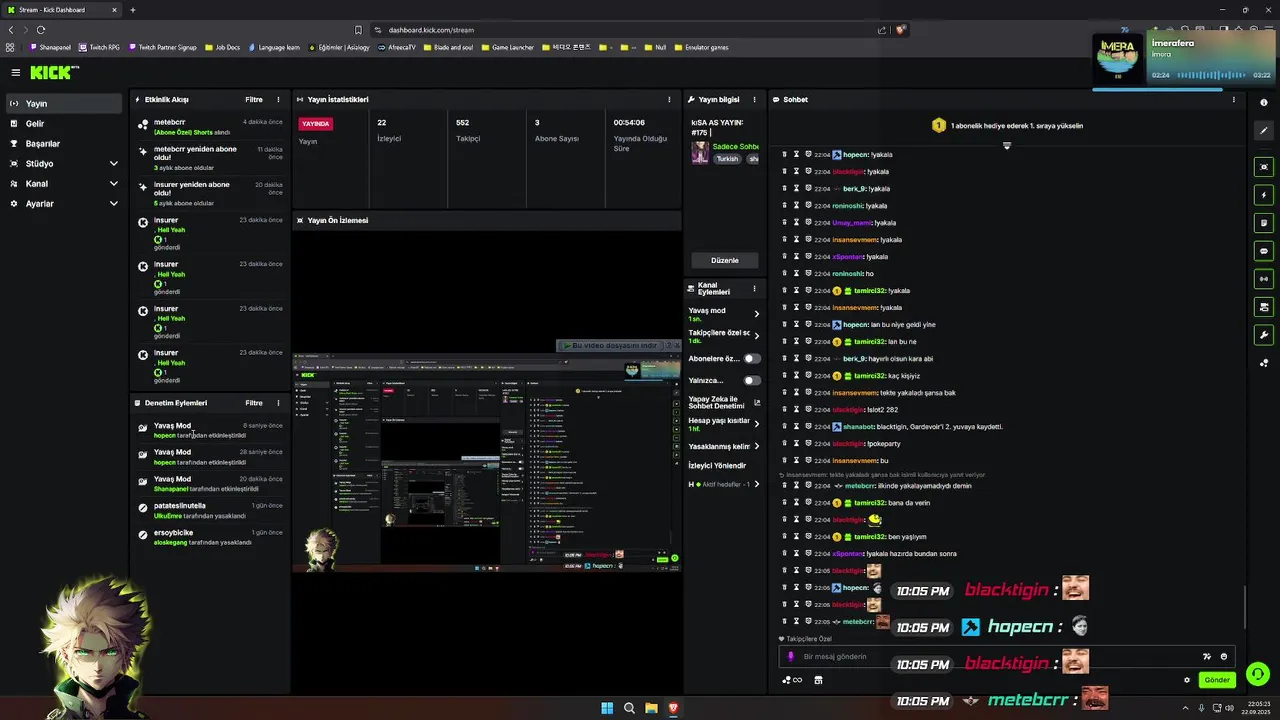Click Filtre in Etkinlik Akışı panel
Viewport: 1280px width, 720px height.
[x=254, y=100]
